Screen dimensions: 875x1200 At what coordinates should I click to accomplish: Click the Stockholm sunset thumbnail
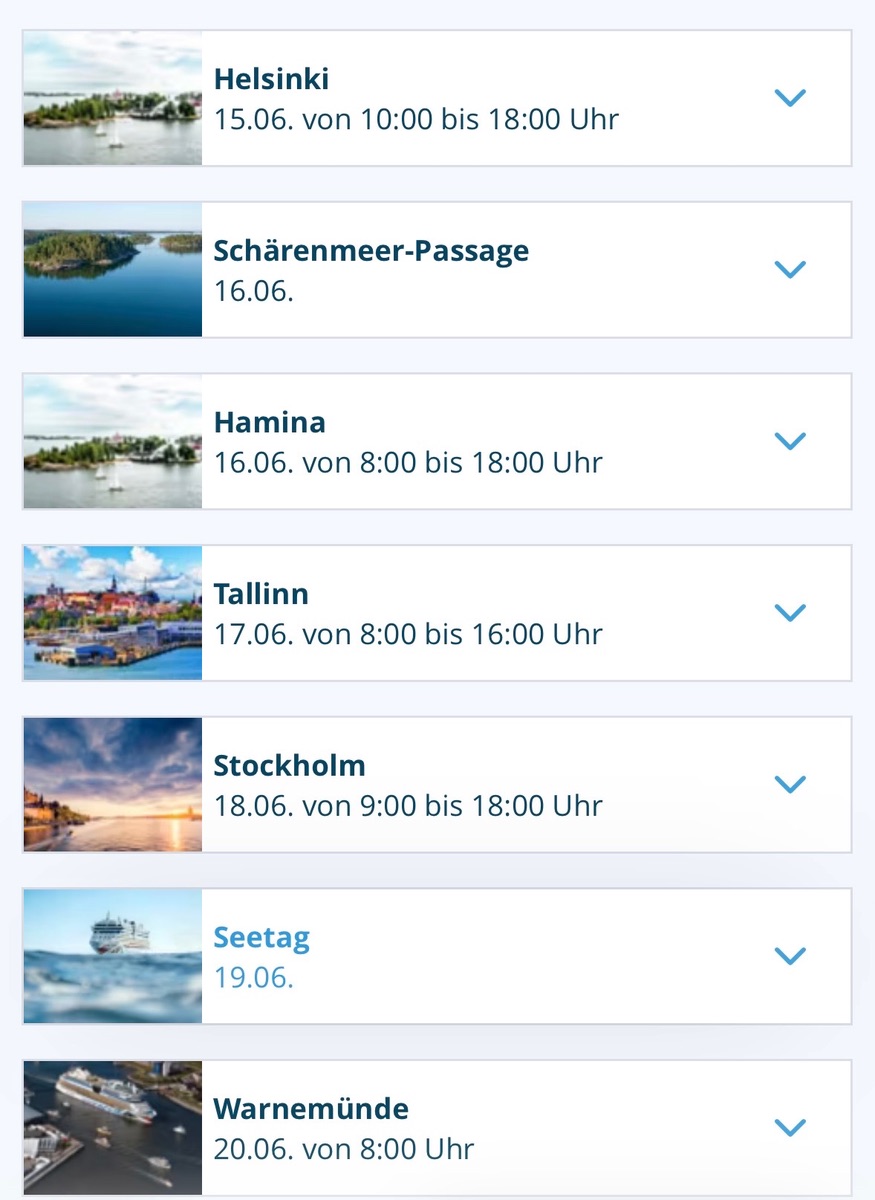click(113, 784)
